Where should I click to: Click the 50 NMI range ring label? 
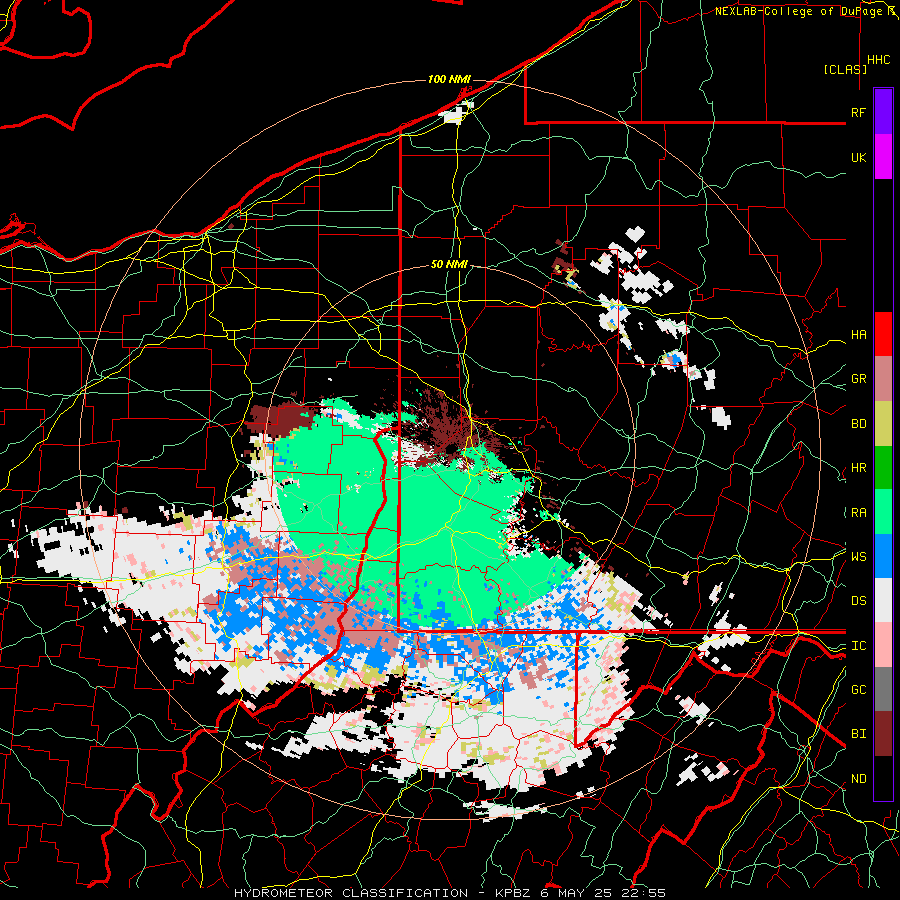coord(449,265)
